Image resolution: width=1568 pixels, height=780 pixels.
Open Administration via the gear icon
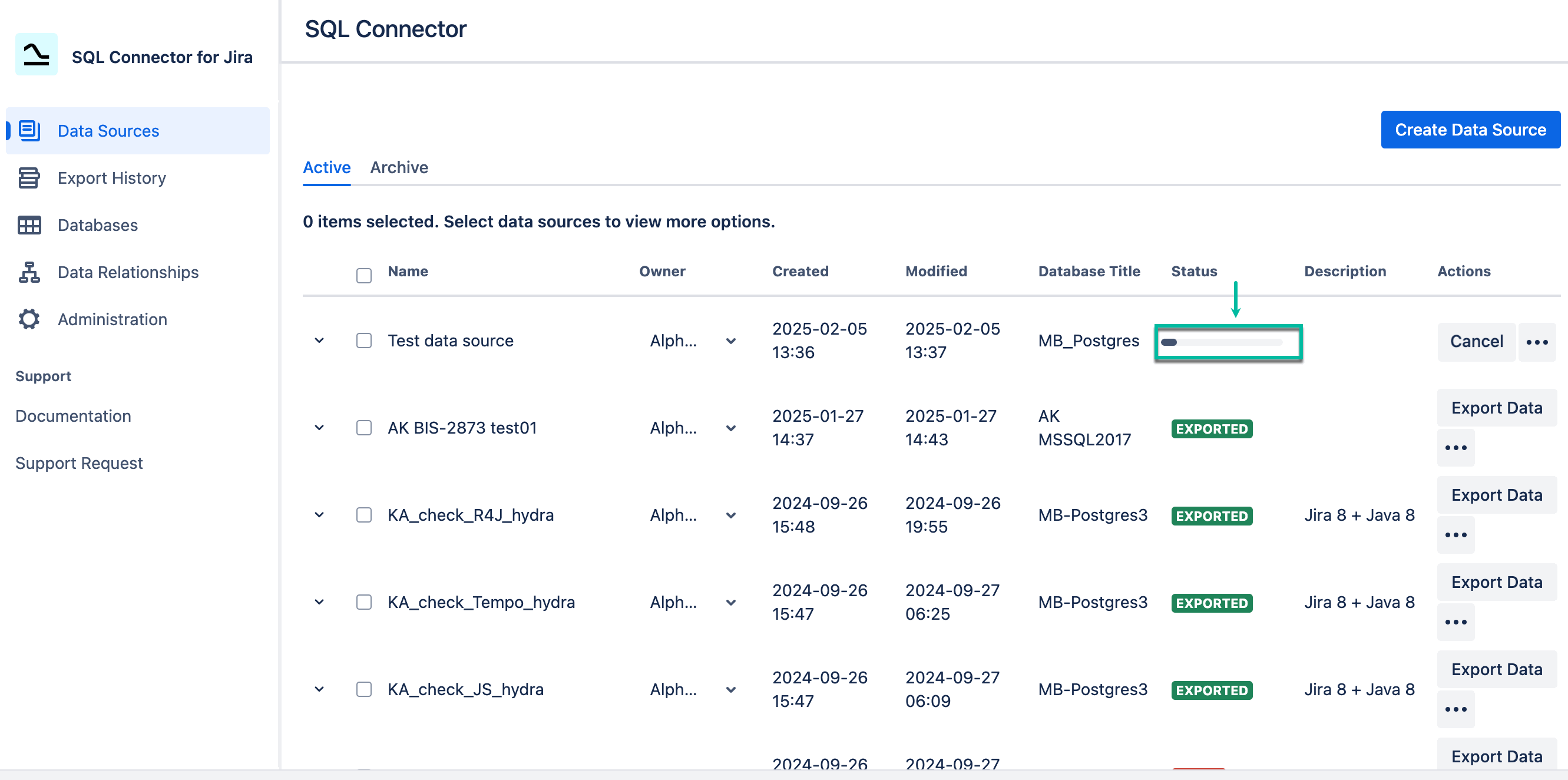[x=29, y=319]
